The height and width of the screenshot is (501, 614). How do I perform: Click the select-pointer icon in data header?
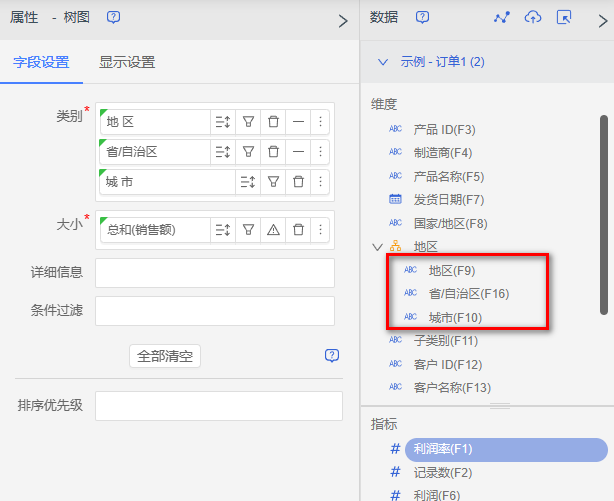pyautogui.click(x=564, y=18)
